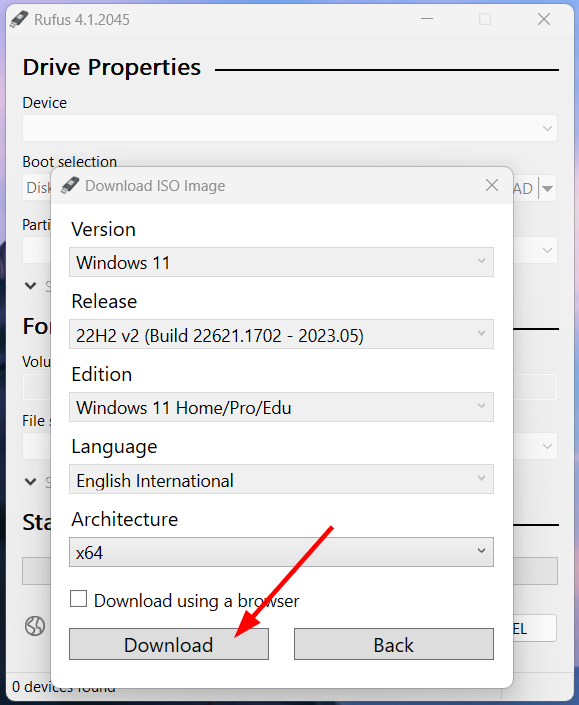The image size is (579, 705).
Task: Click the Download button
Action: pos(169,644)
